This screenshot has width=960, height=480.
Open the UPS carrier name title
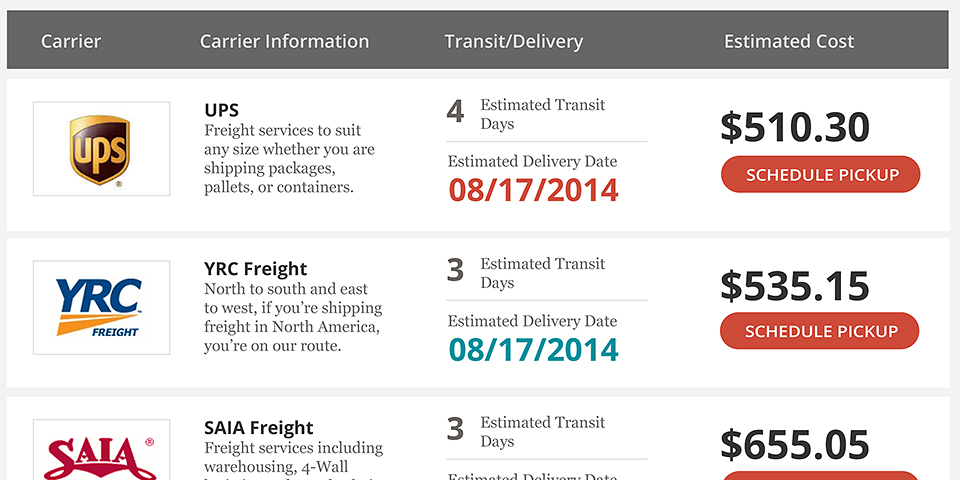tap(221, 110)
